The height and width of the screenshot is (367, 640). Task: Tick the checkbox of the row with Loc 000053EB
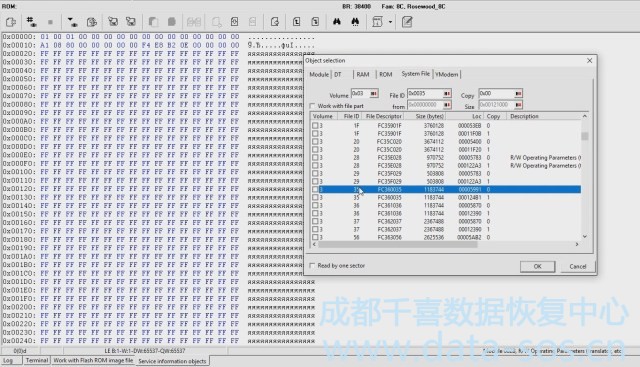pyautogui.click(x=315, y=126)
